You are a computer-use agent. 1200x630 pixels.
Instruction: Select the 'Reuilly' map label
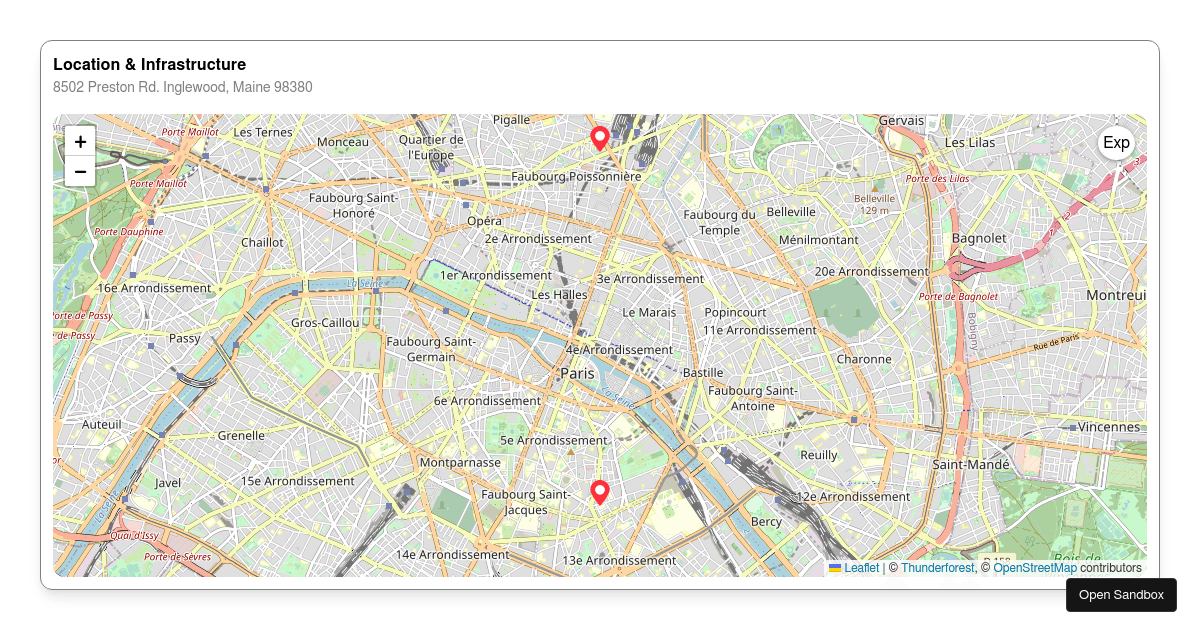(819, 455)
